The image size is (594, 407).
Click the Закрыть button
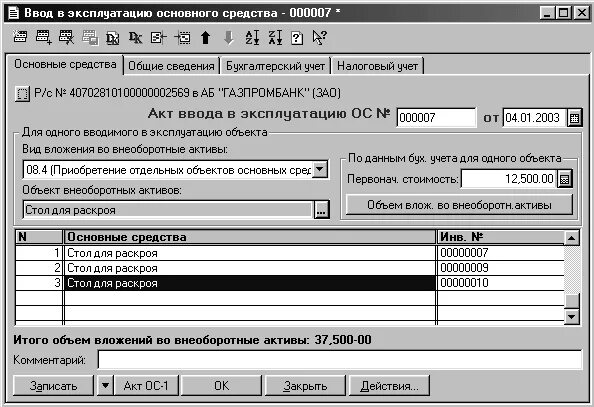(305, 385)
